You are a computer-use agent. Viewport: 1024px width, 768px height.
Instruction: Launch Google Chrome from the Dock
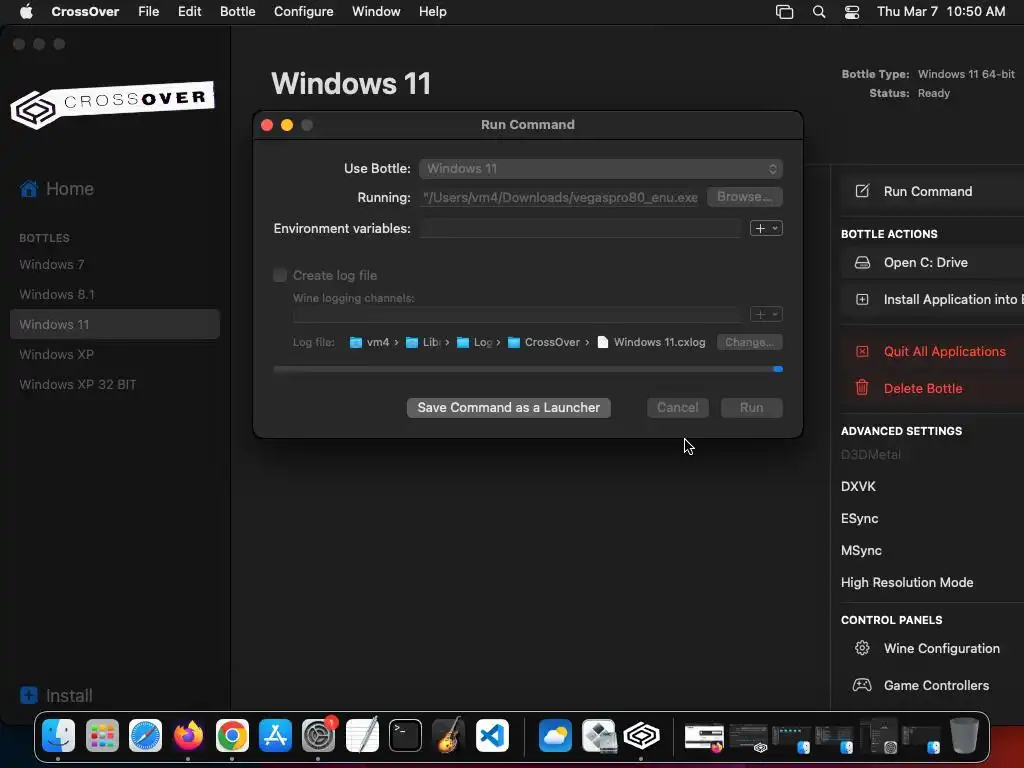tap(232, 736)
